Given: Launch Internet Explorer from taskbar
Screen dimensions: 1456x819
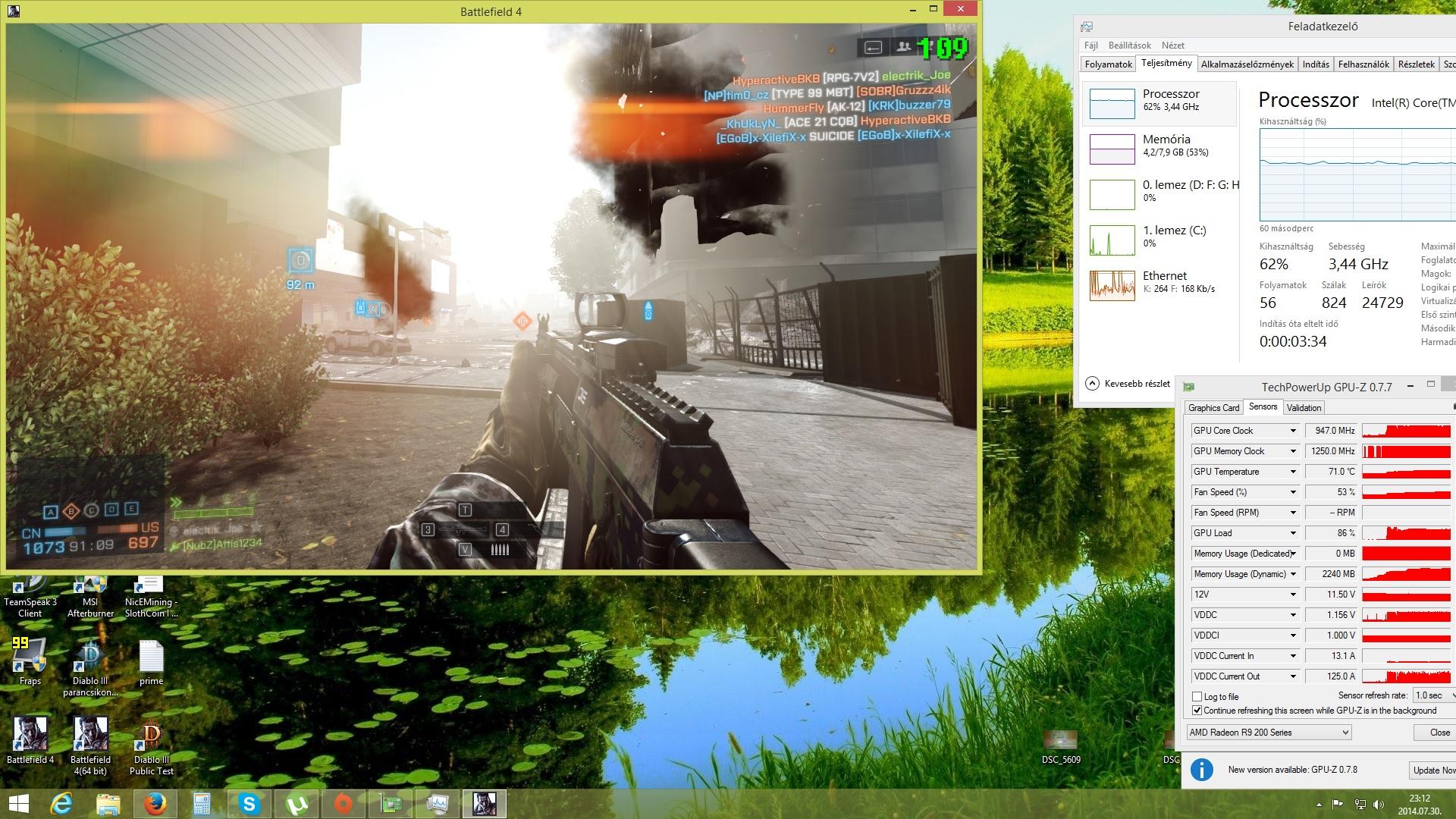Looking at the screenshot, I should pos(61,804).
